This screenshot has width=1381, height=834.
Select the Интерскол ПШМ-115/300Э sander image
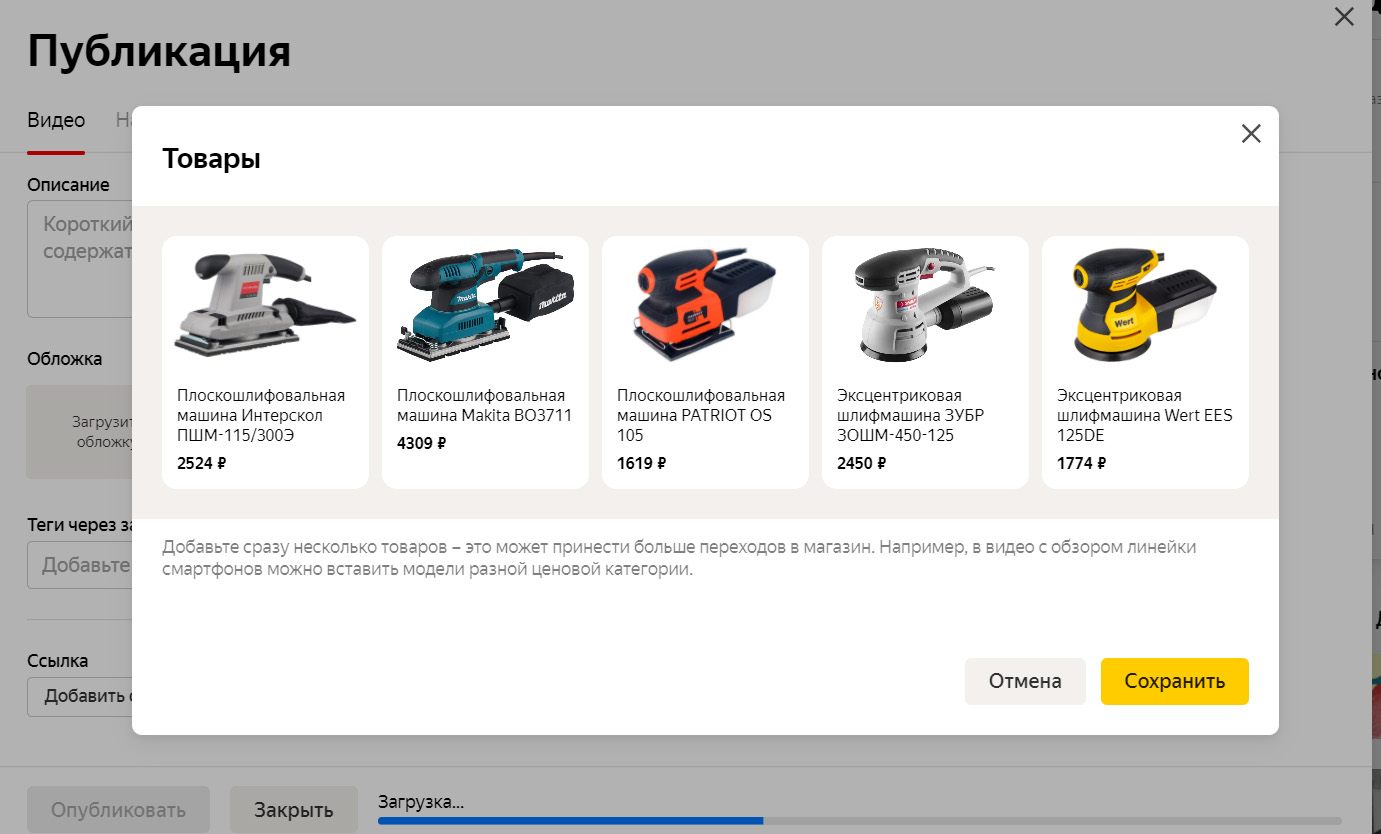click(265, 304)
